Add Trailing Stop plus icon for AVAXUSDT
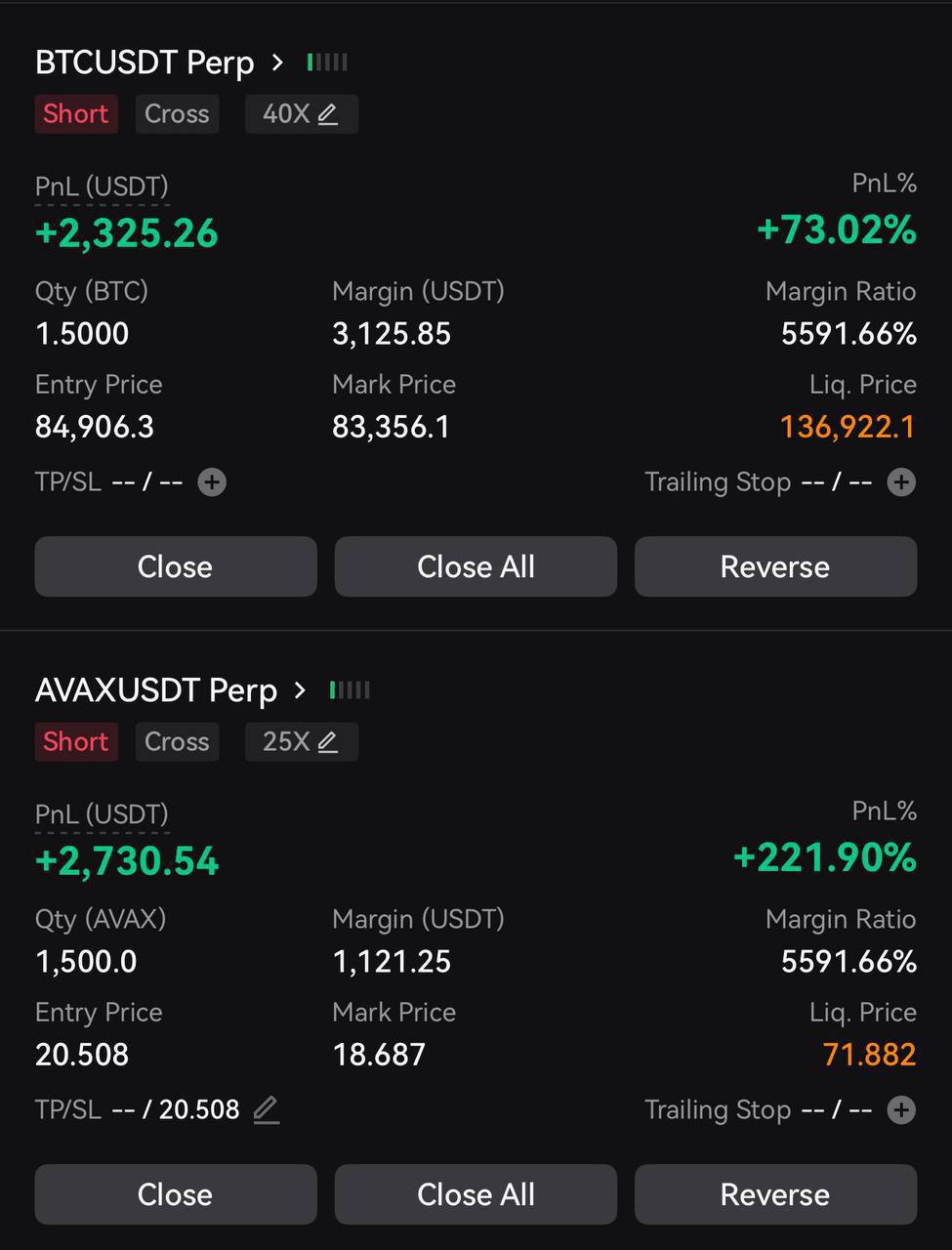This screenshot has height=1250, width=952. [x=901, y=1110]
